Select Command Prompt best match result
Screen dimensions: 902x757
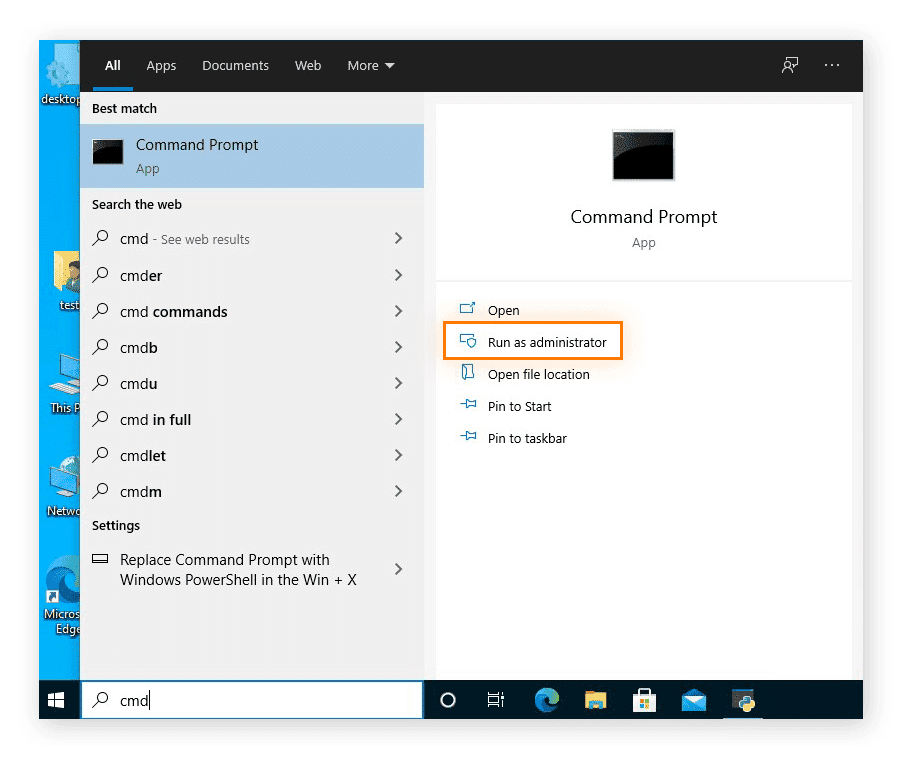click(x=252, y=156)
